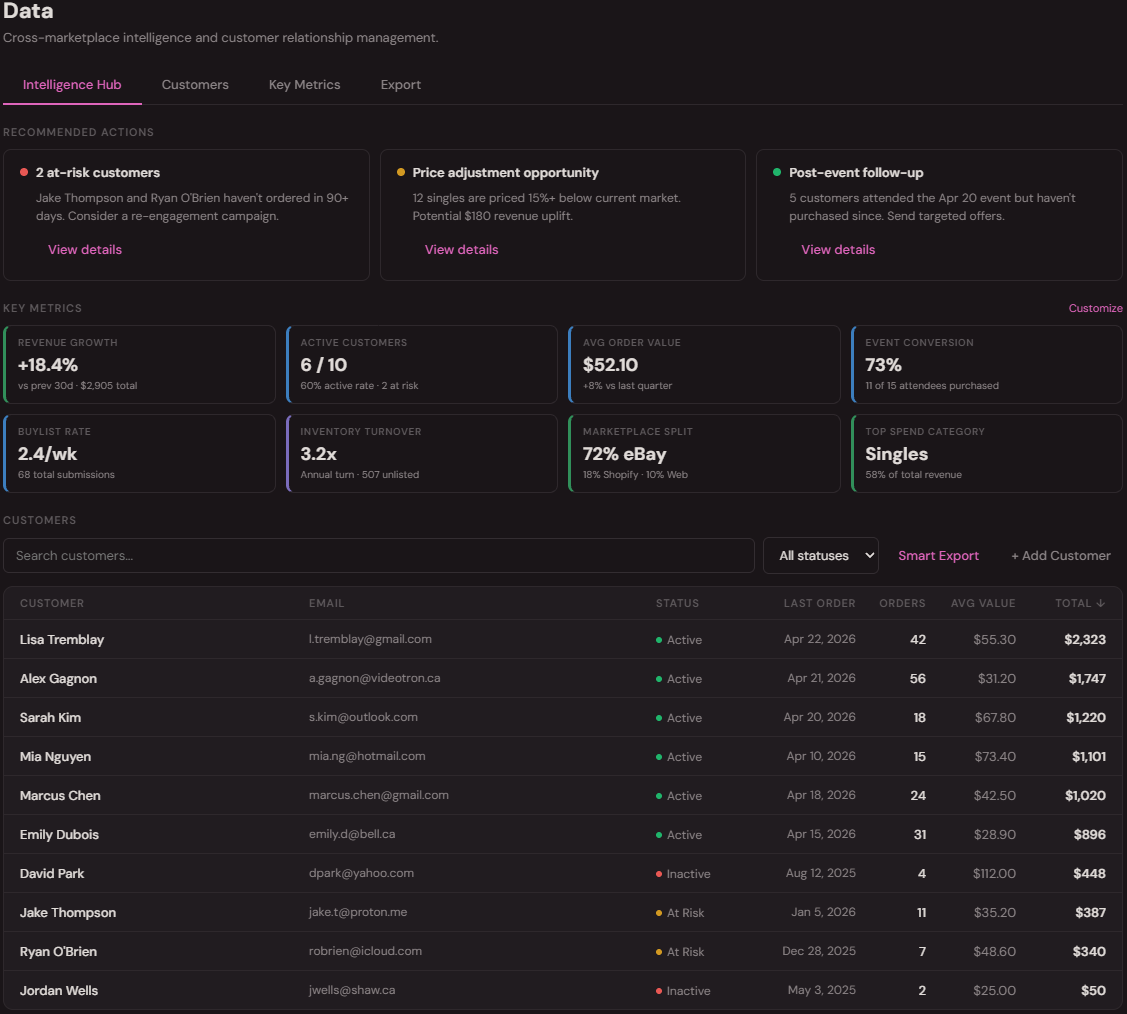Open the Key Metrics tab
The width and height of the screenshot is (1127, 1014).
pyautogui.click(x=304, y=85)
